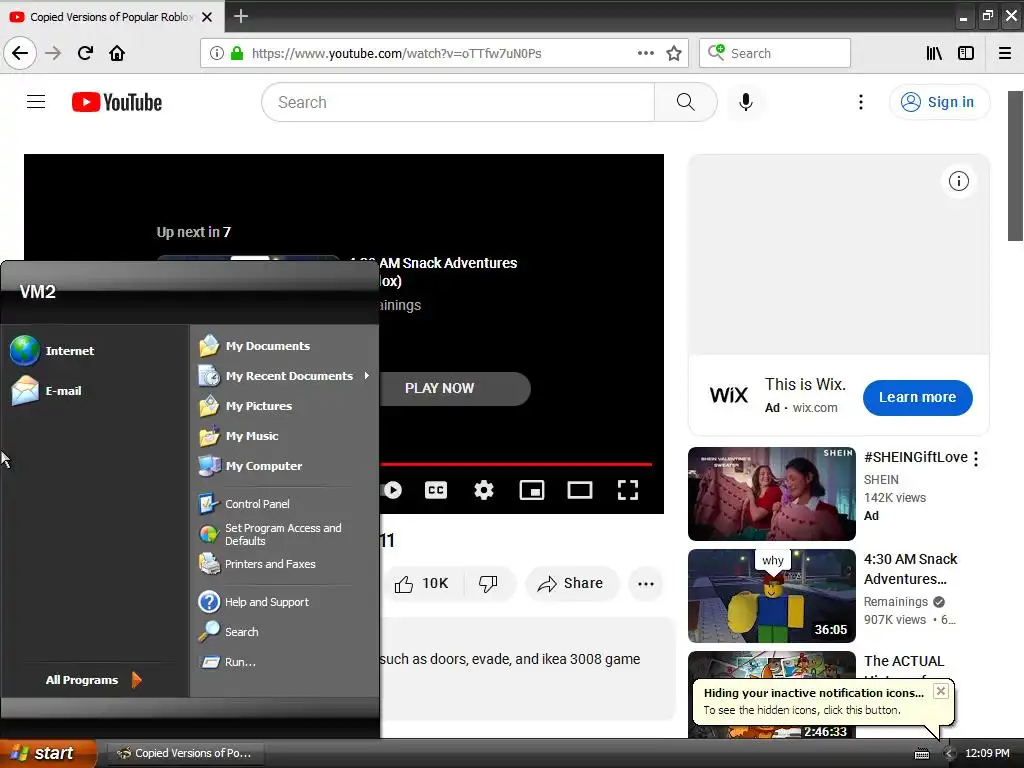
Task: Open Set Program Access and Defaults
Action: pyautogui.click(x=270, y=534)
